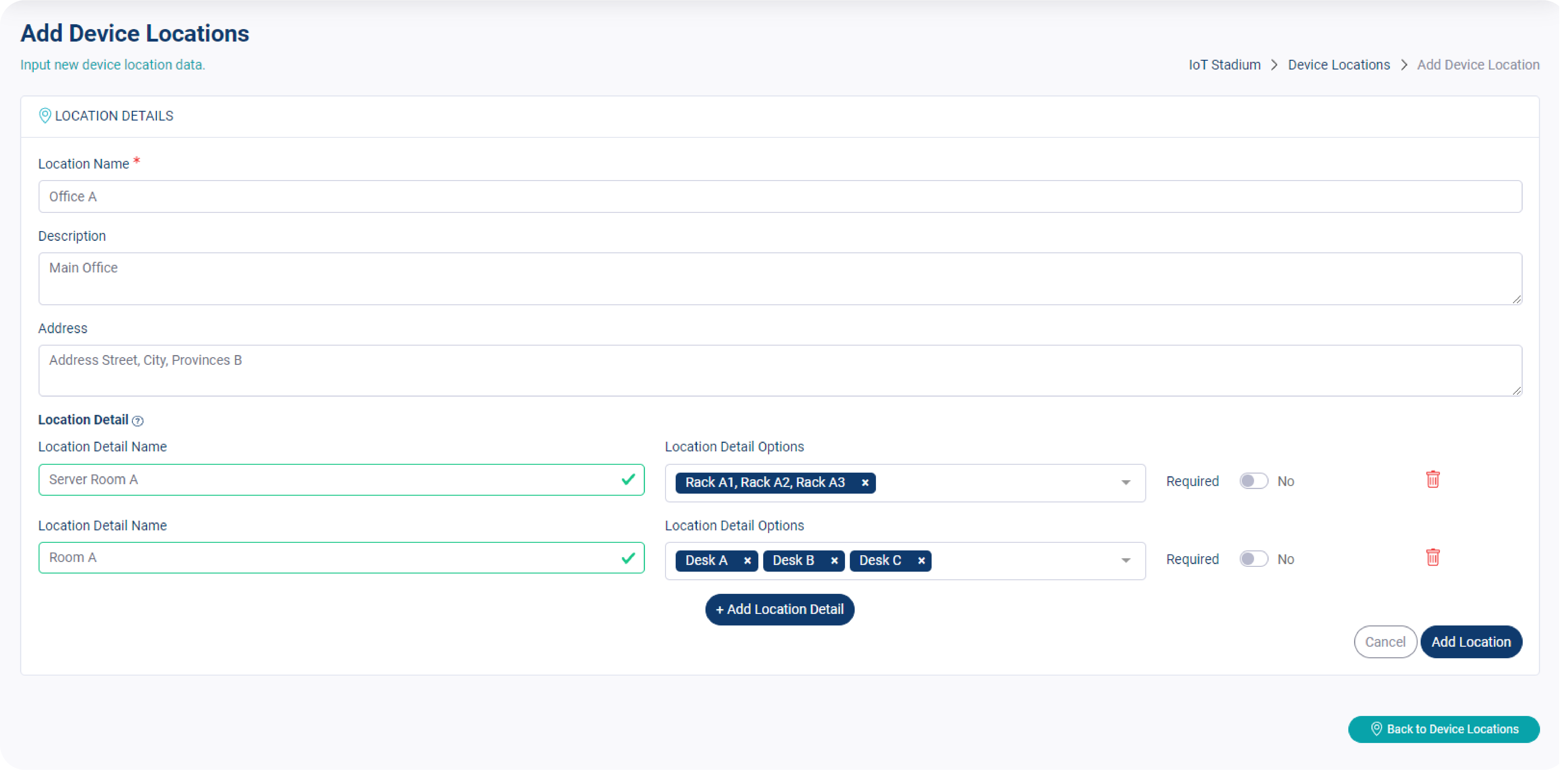Click the location pin icon beside LOCATION DETAILS

click(x=45, y=116)
